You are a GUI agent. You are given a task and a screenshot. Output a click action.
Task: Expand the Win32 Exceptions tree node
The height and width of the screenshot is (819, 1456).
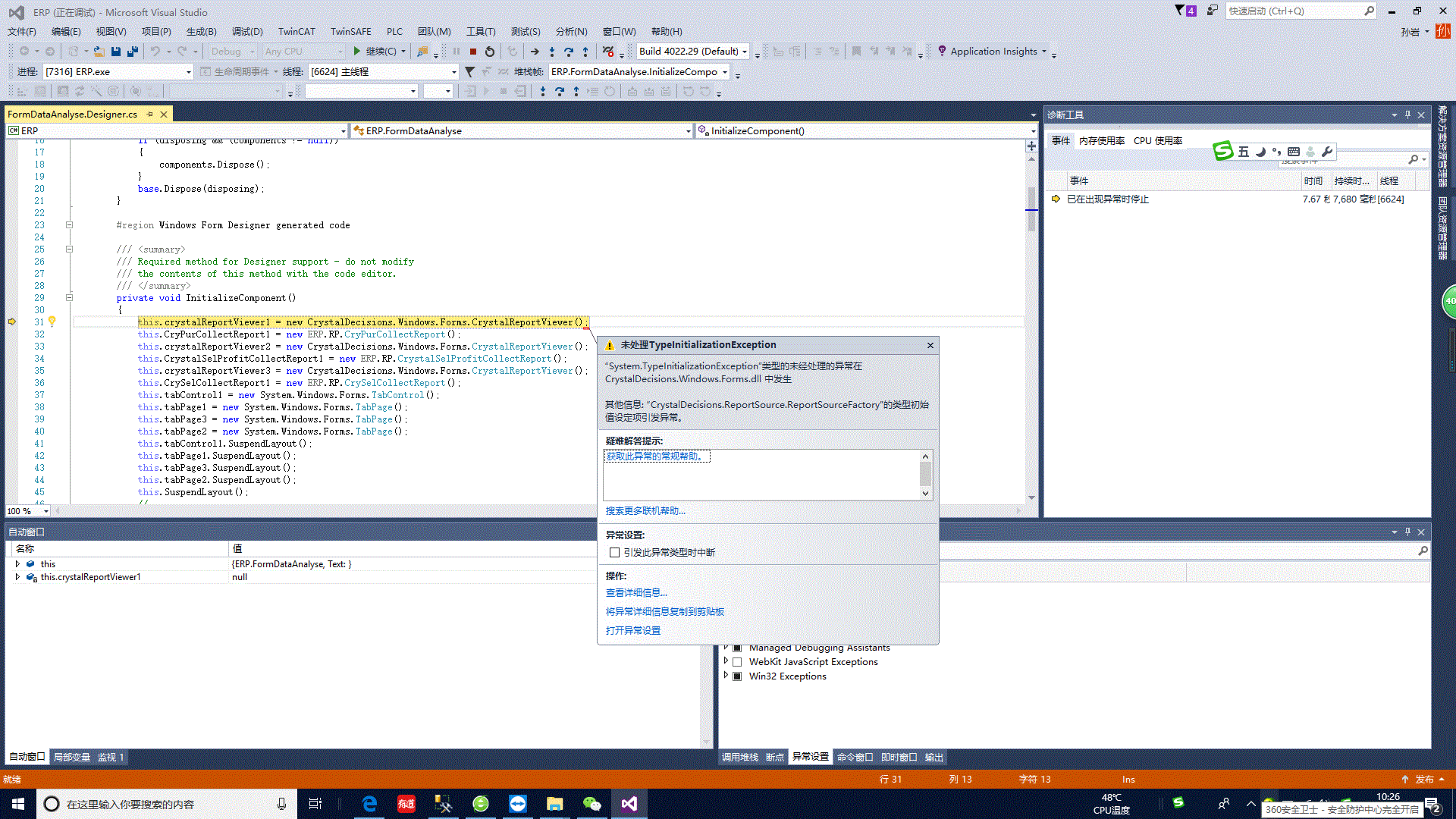point(726,676)
